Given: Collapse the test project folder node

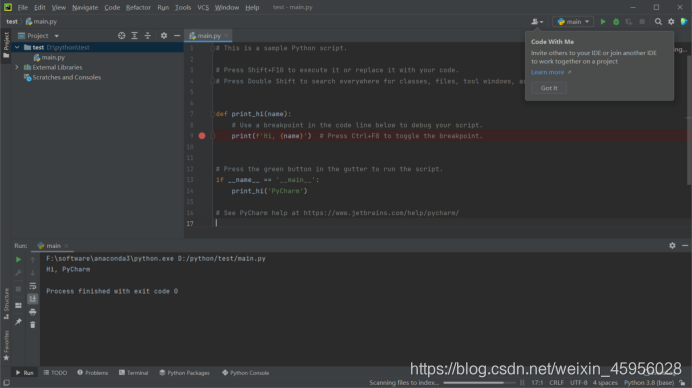Looking at the screenshot, I should (x=17, y=47).
